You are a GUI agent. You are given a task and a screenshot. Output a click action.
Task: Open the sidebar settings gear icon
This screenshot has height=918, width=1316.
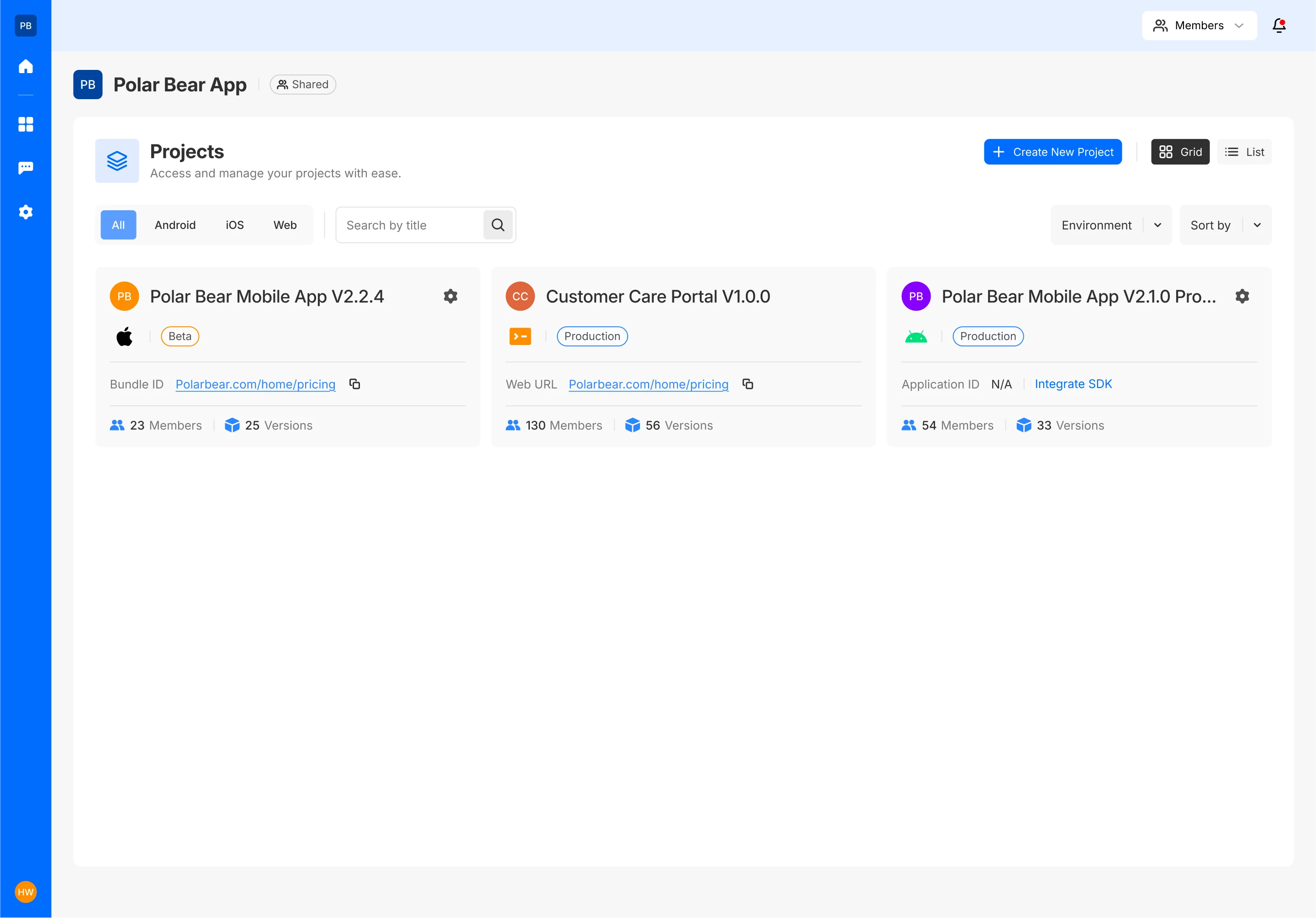click(x=25, y=212)
